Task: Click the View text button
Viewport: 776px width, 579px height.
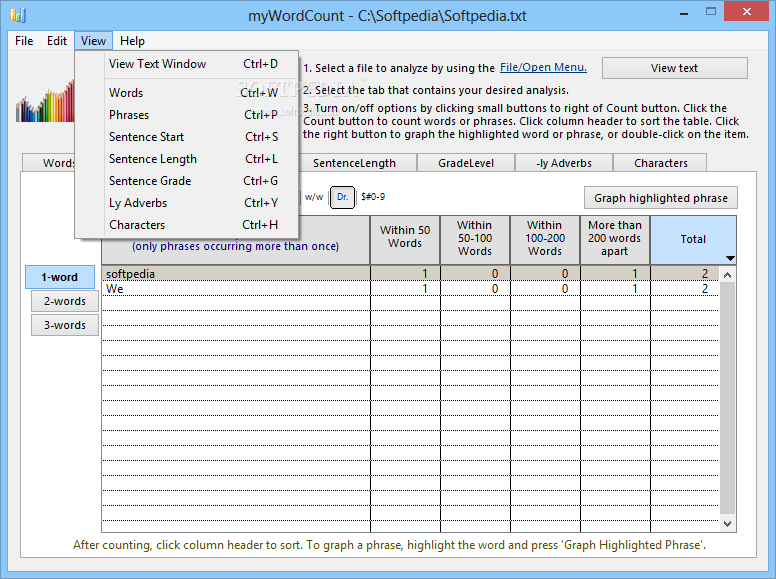Action: [675, 68]
